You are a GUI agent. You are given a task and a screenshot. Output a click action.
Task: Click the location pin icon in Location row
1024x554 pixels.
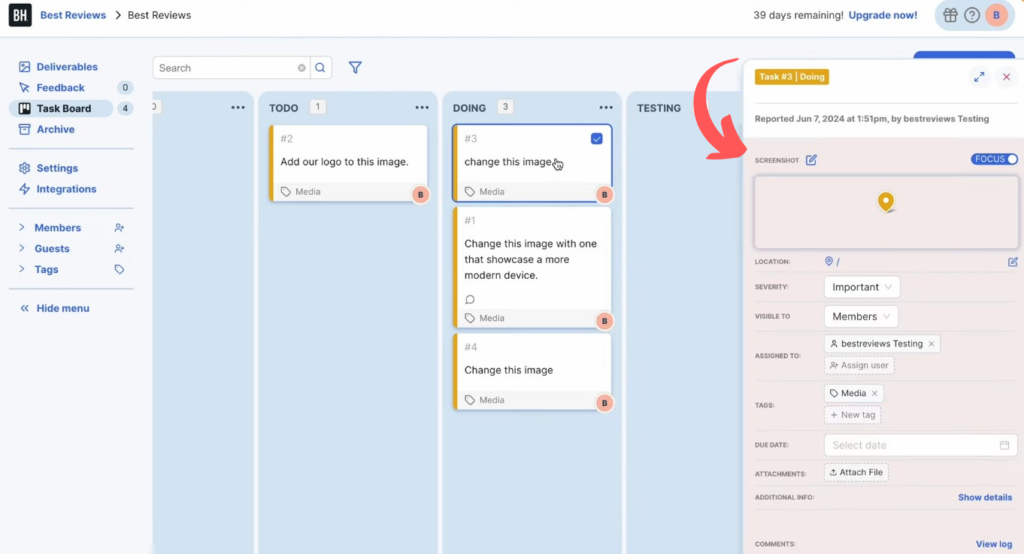829,261
